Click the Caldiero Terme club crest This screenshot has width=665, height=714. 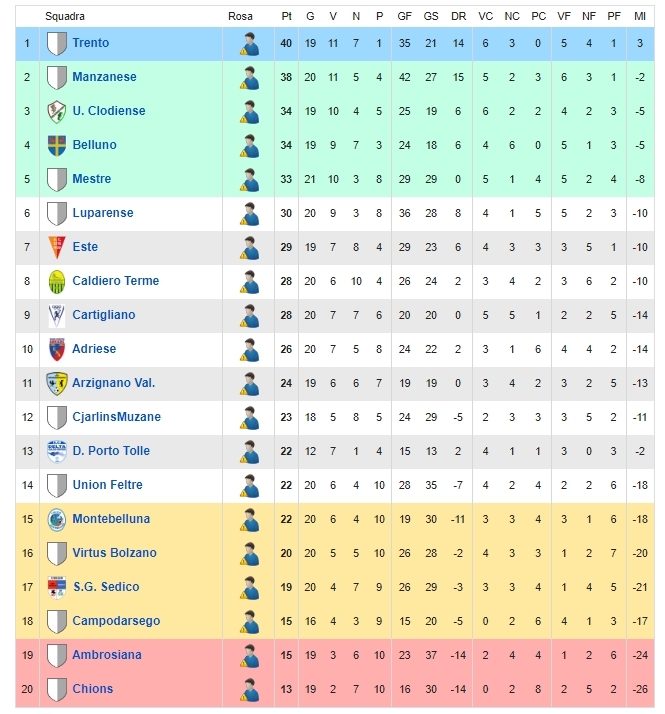coord(57,281)
